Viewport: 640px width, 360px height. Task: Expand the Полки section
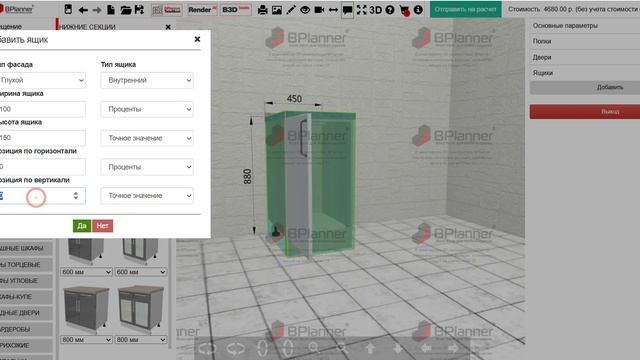coord(584,41)
